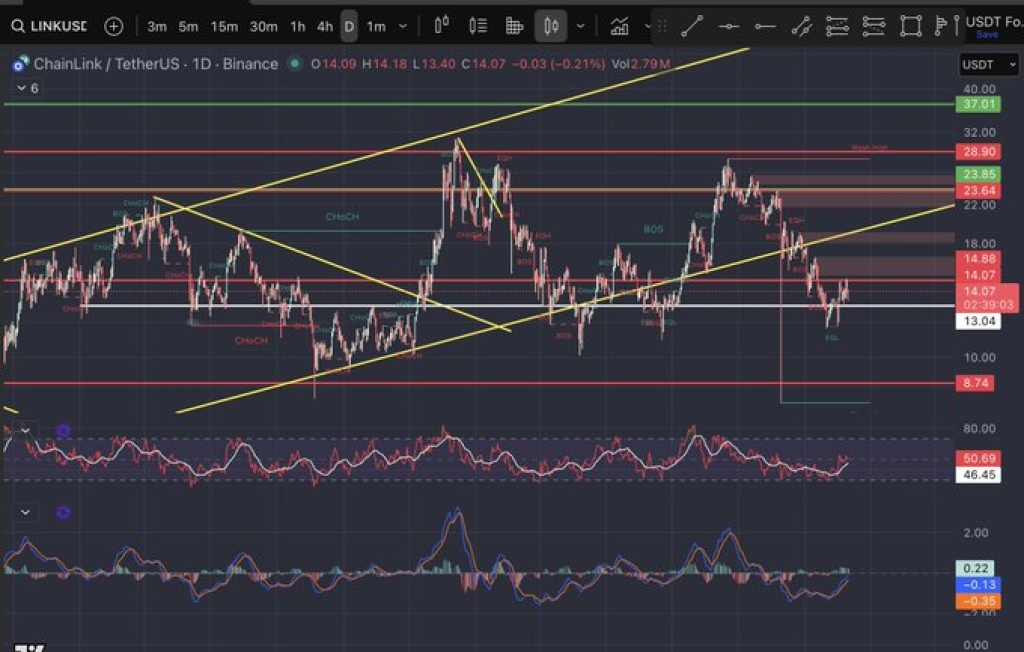
Task: Select the horizontal ray drawing tool
Action: pyautogui.click(x=765, y=26)
